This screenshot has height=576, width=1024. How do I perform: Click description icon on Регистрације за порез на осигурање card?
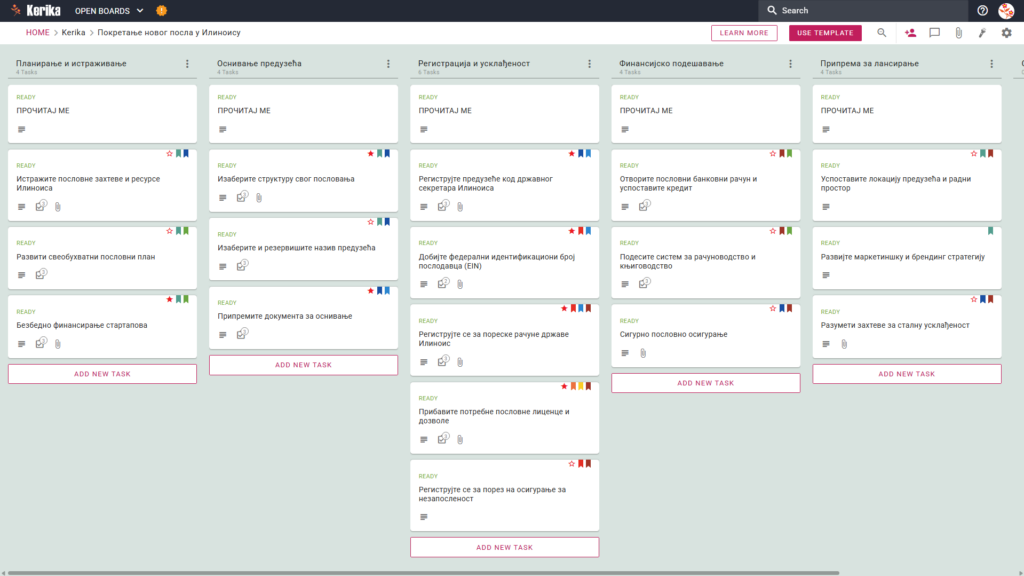(x=424, y=517)
